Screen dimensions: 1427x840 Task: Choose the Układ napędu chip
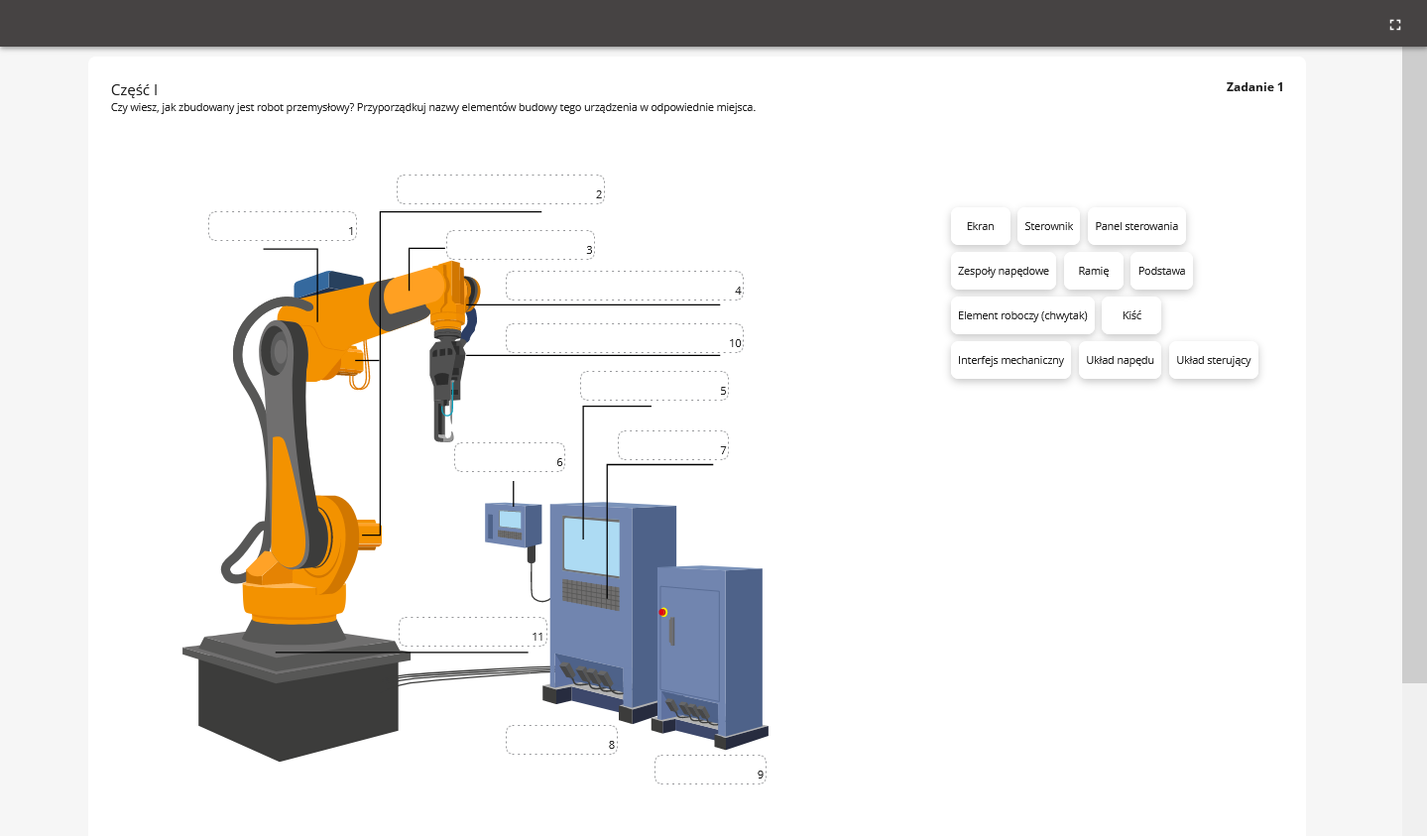click(x=1120, y=360)
